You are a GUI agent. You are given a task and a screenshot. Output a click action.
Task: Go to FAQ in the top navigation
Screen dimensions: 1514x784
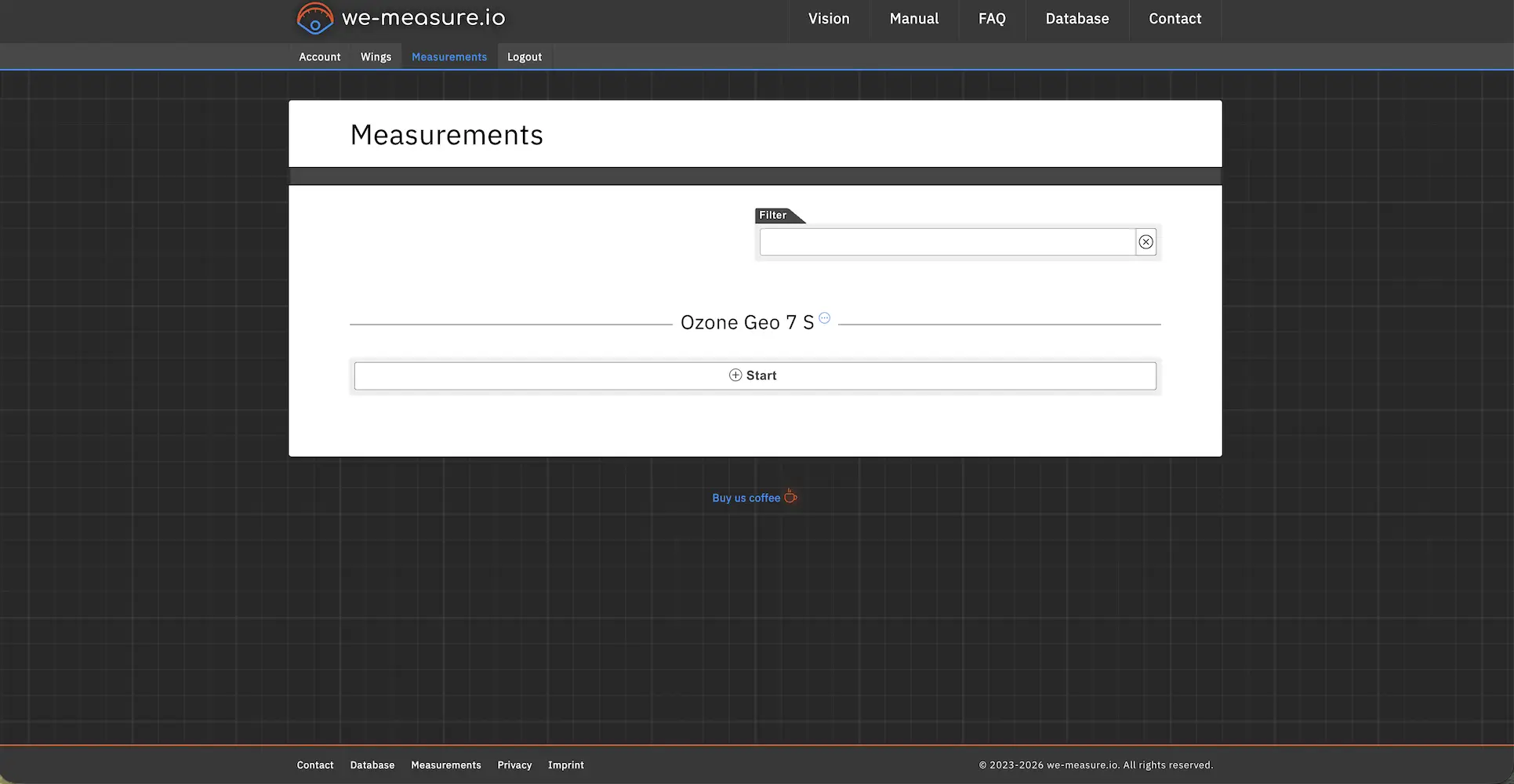pyautogui.click(x=992, y=19)
